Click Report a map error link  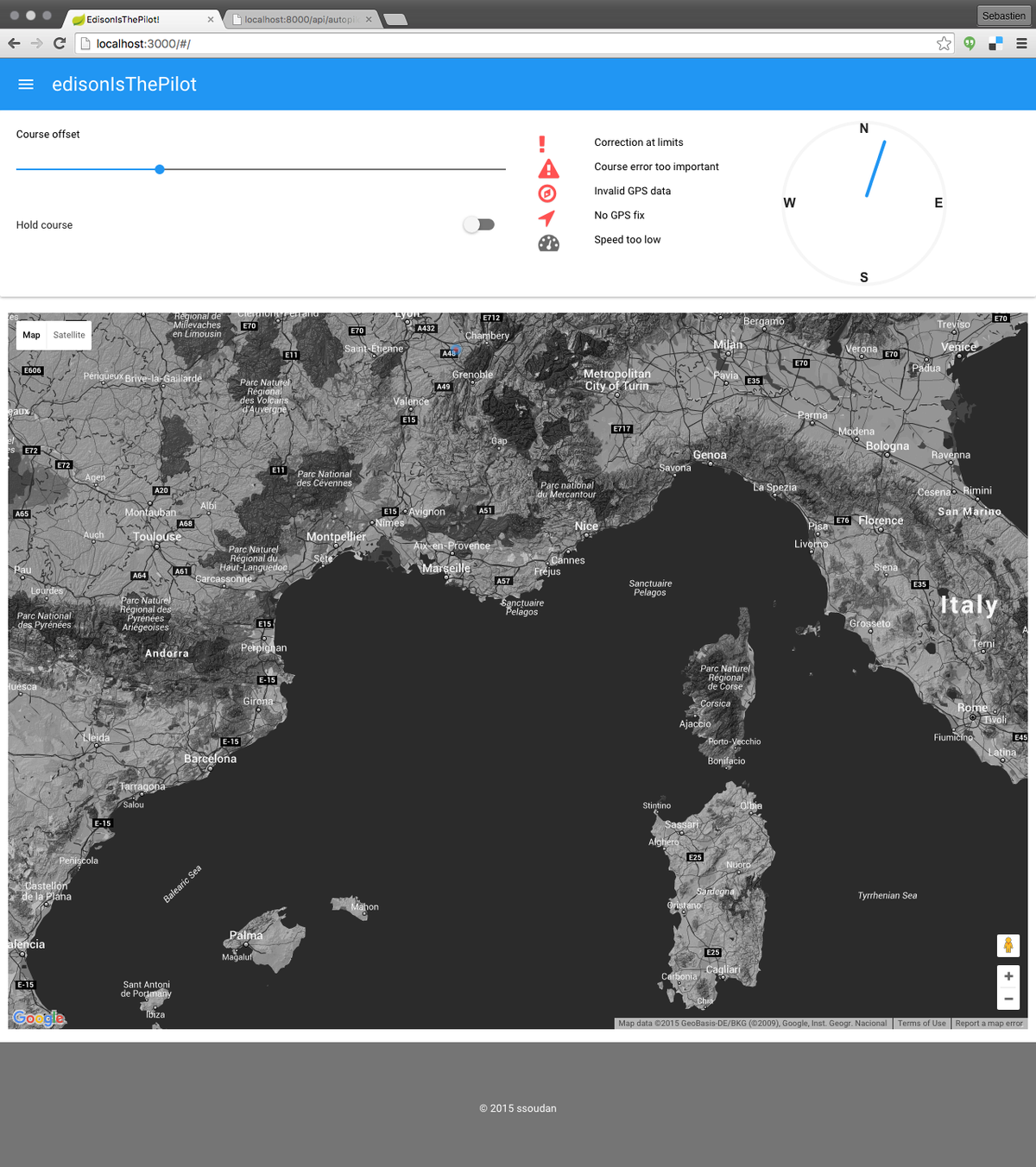pyautogui.click(x=989, y=1024)
